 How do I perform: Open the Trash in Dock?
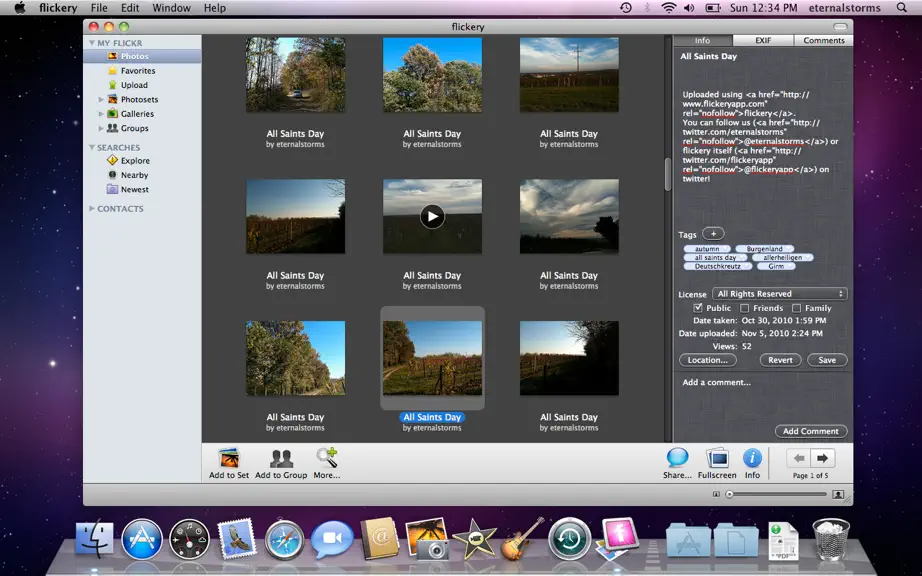click(831, 539)
